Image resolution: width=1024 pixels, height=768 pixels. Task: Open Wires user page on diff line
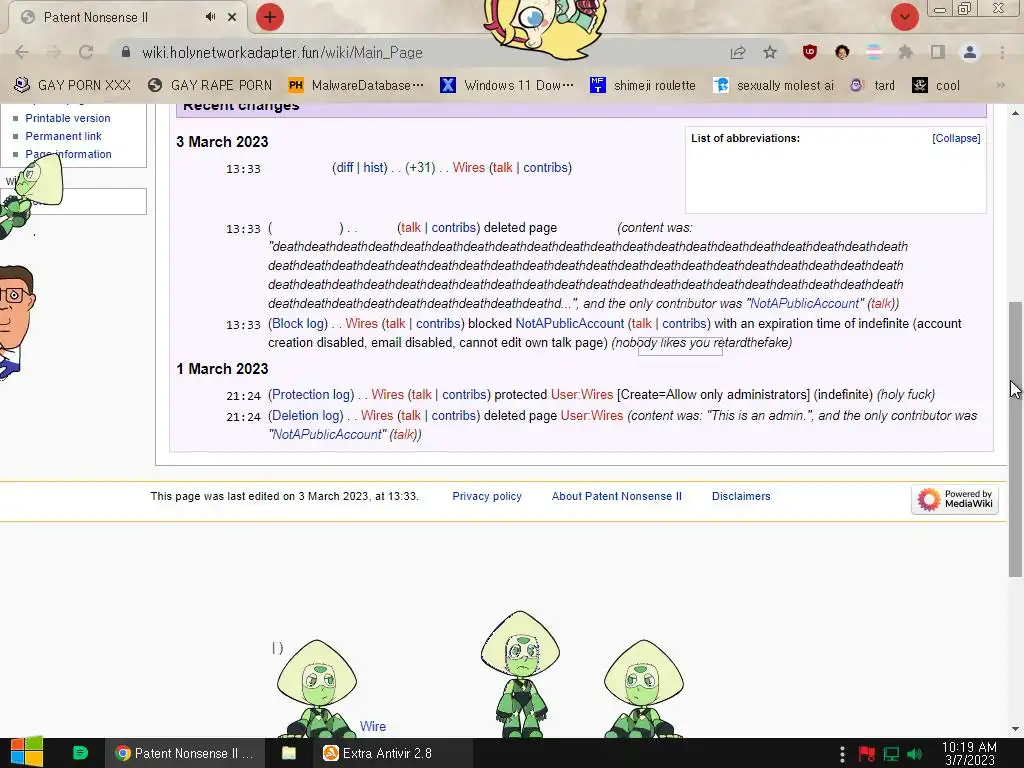point(468,167)
